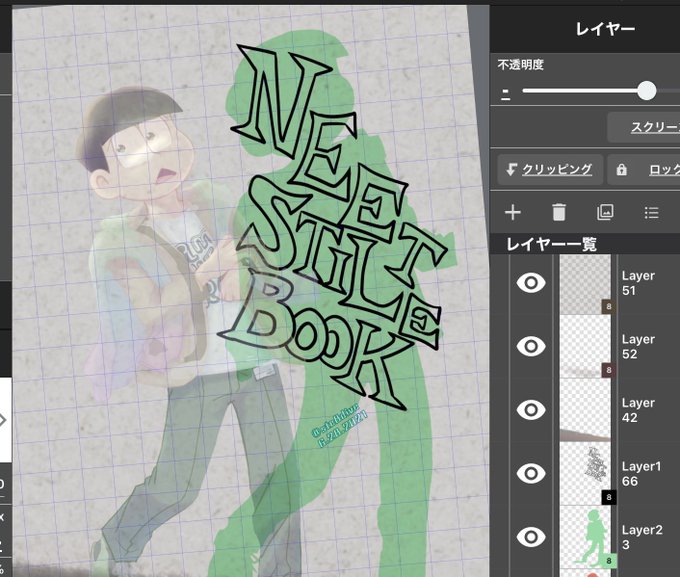Viewport: 680px width, 577px height.
Task: Hide Layer 51 with its eye icon
Action: pos(531,283)
